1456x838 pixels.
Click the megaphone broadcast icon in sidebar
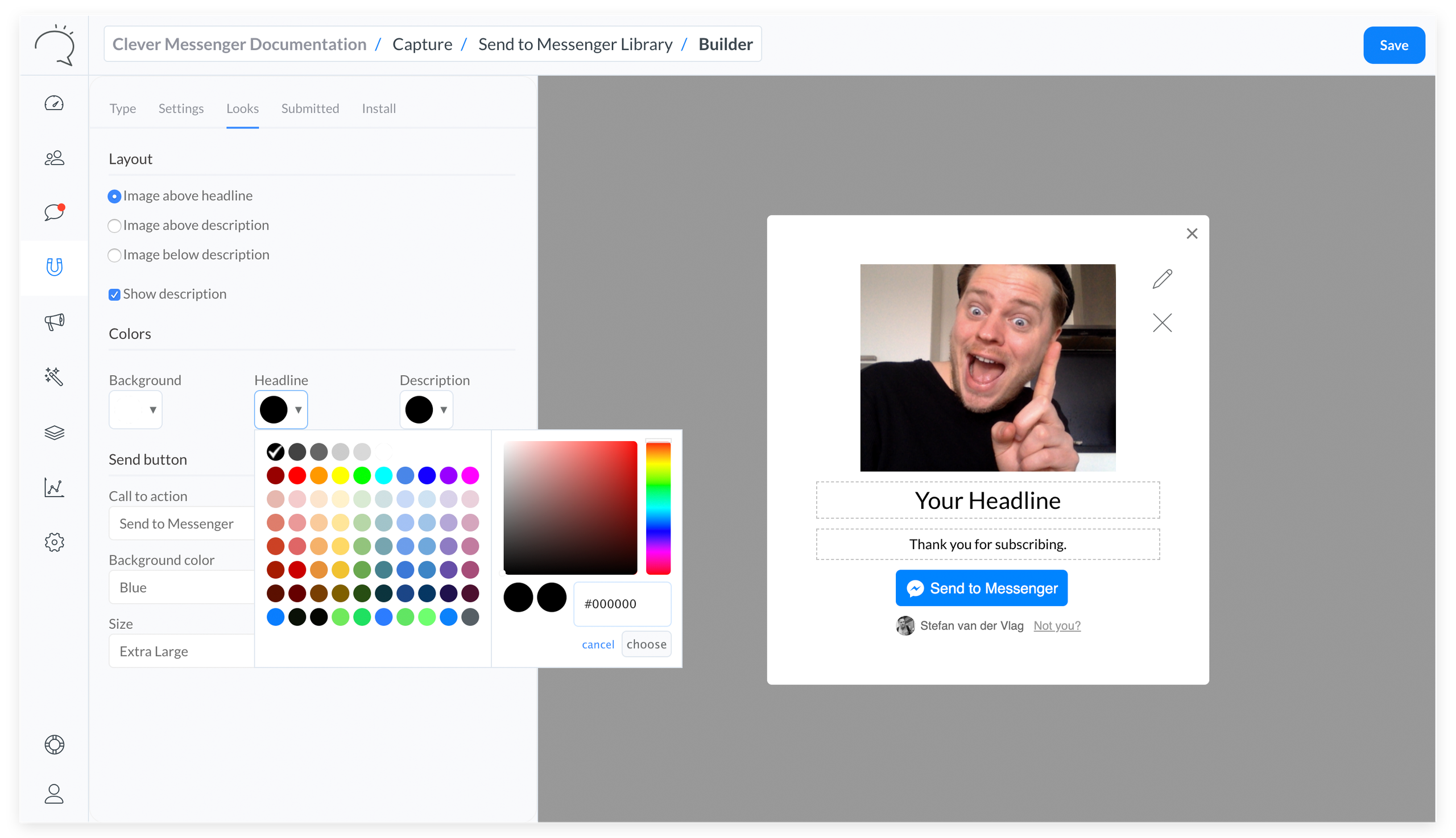[54, 321]
